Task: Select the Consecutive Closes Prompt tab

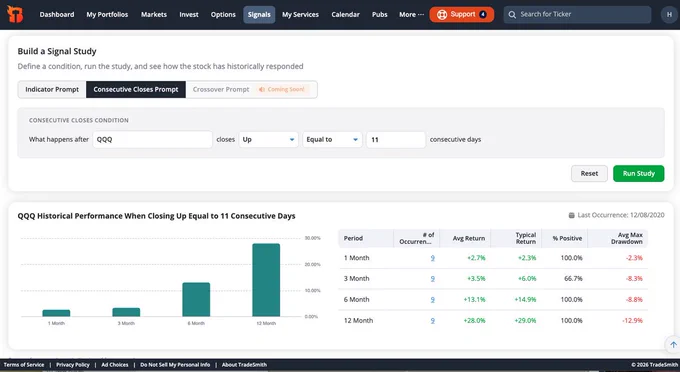Action: (136, 89)
